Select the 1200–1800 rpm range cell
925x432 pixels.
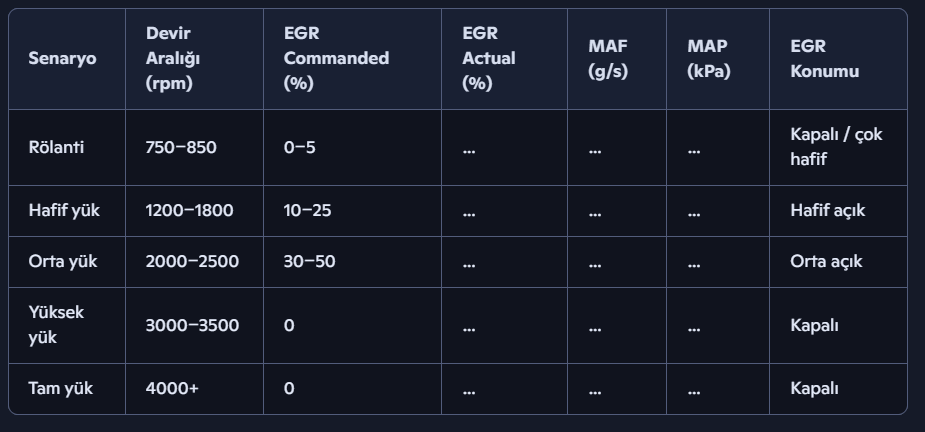tap(189, 210)
